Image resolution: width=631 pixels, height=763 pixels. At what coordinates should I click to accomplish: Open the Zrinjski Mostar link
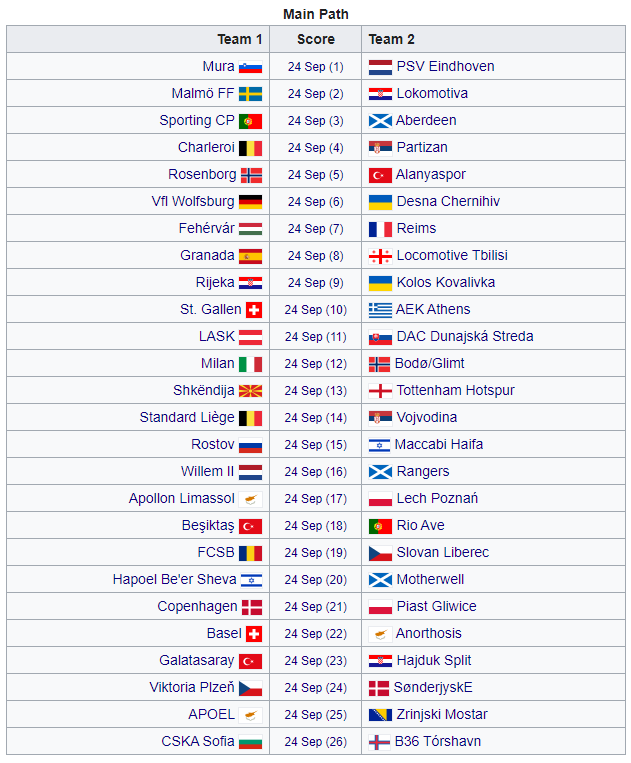click(x=442, y=715)
